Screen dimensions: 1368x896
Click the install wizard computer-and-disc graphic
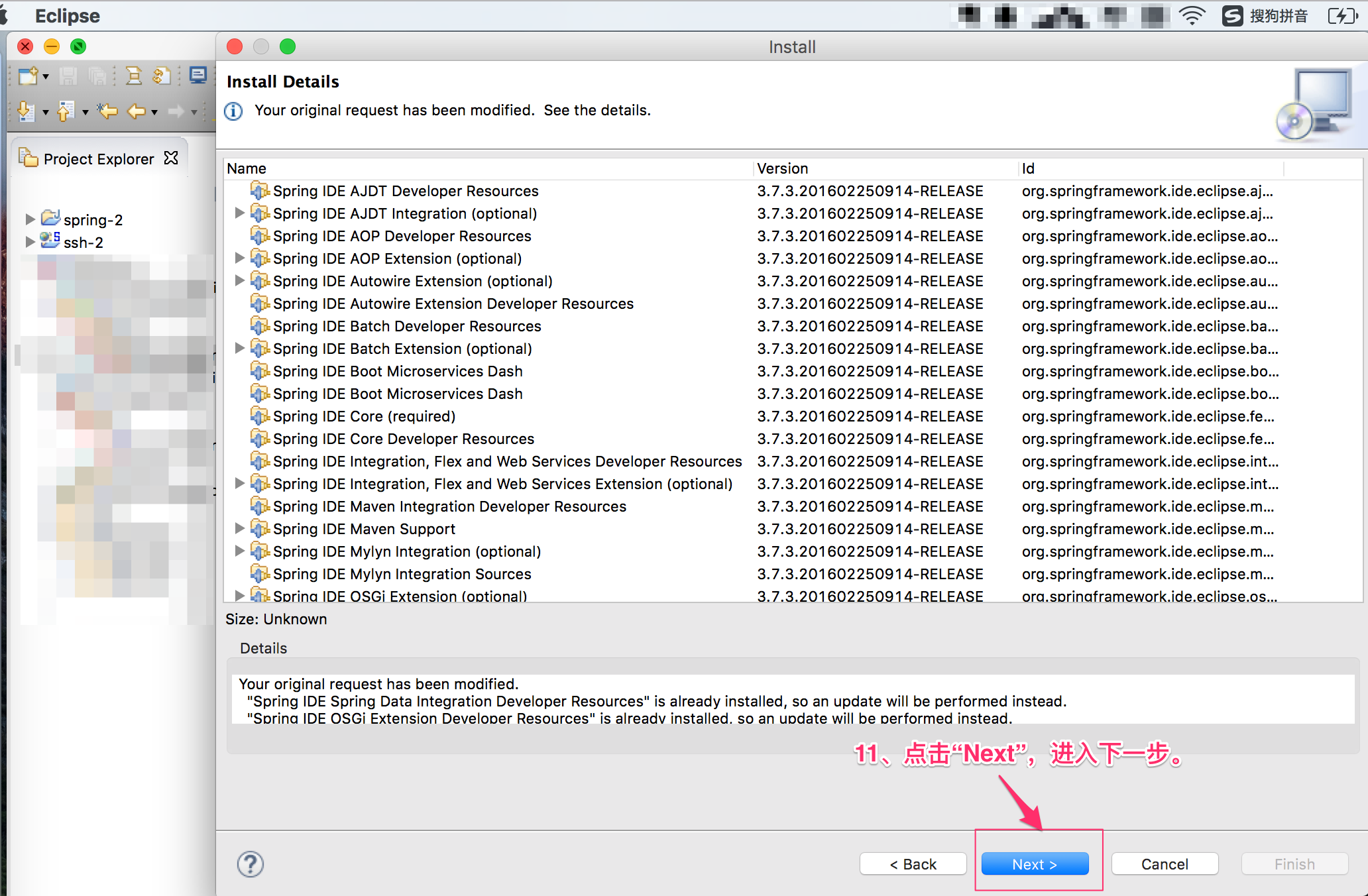pos(1314,105)
